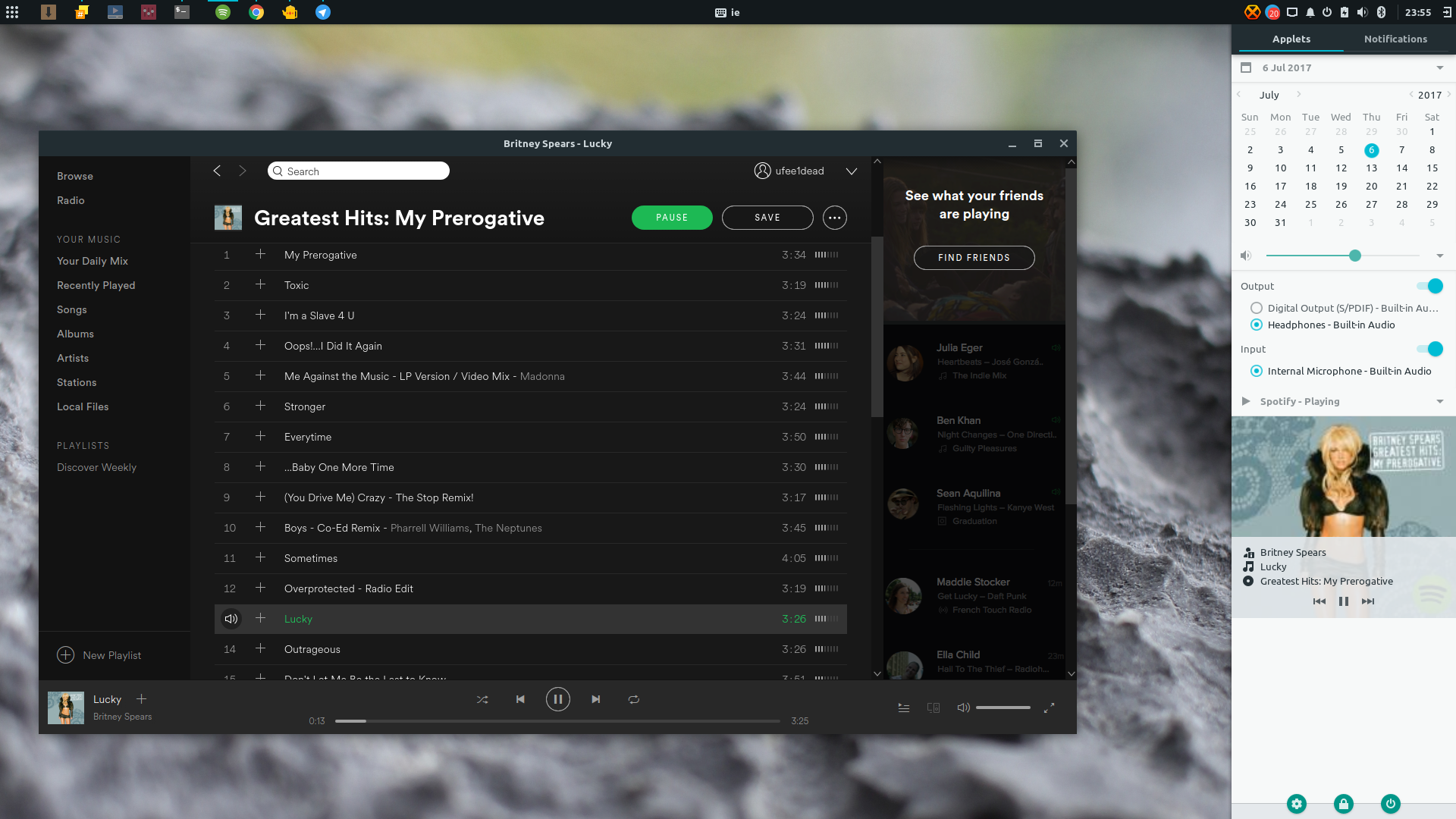
Task: Expand the volume applet options arrow
Action: coord(1440,256)
